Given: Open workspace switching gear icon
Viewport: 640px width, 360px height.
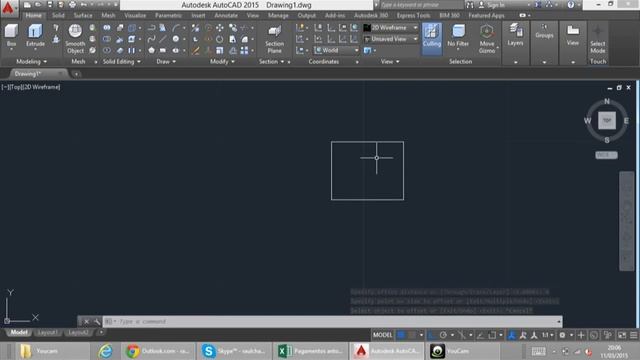Looking at the screenshot, I should [x=562, y=335].
